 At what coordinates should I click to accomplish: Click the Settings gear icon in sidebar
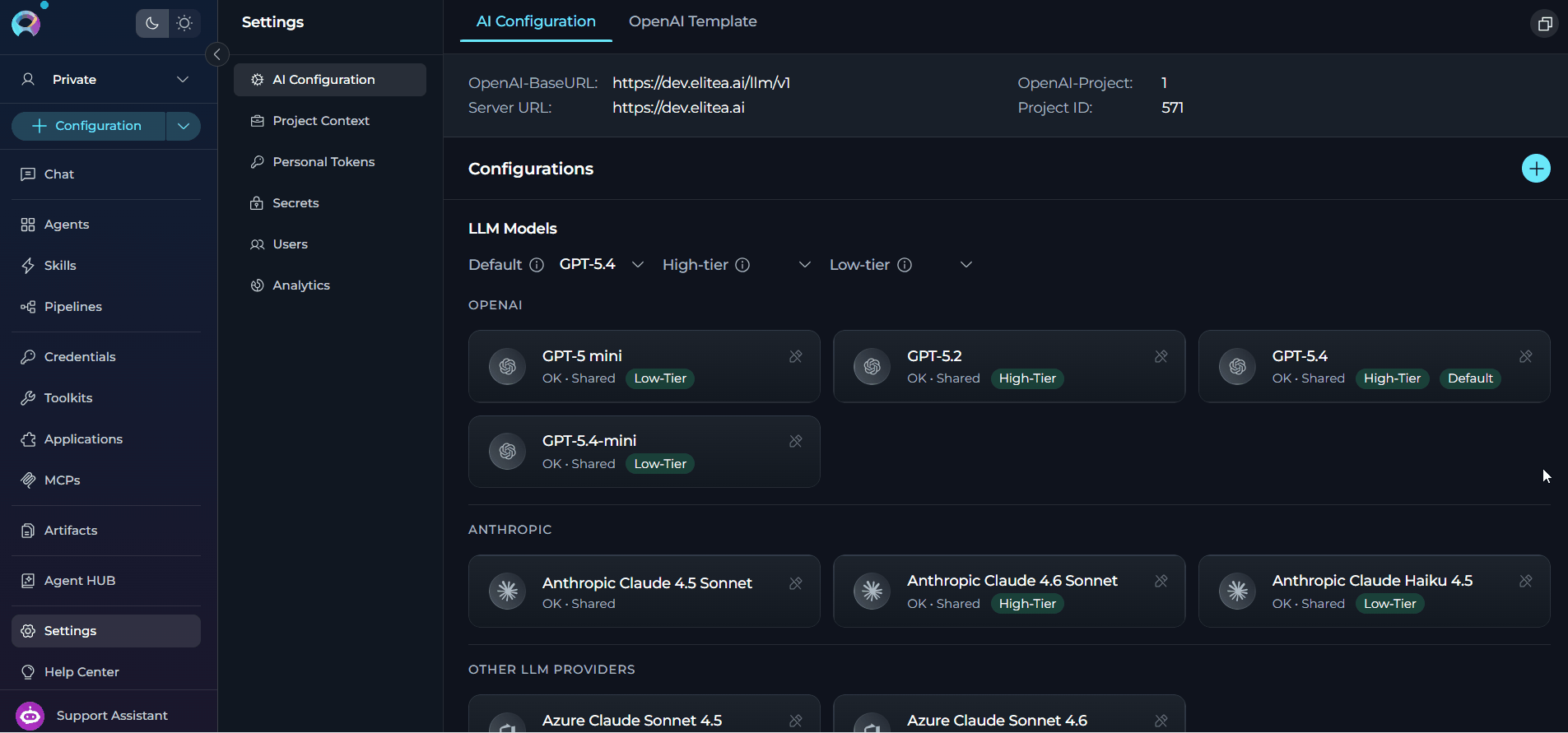28,631
